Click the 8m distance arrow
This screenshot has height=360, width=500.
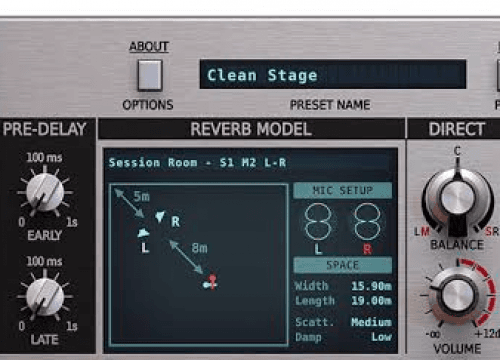(x=186, y=257)
